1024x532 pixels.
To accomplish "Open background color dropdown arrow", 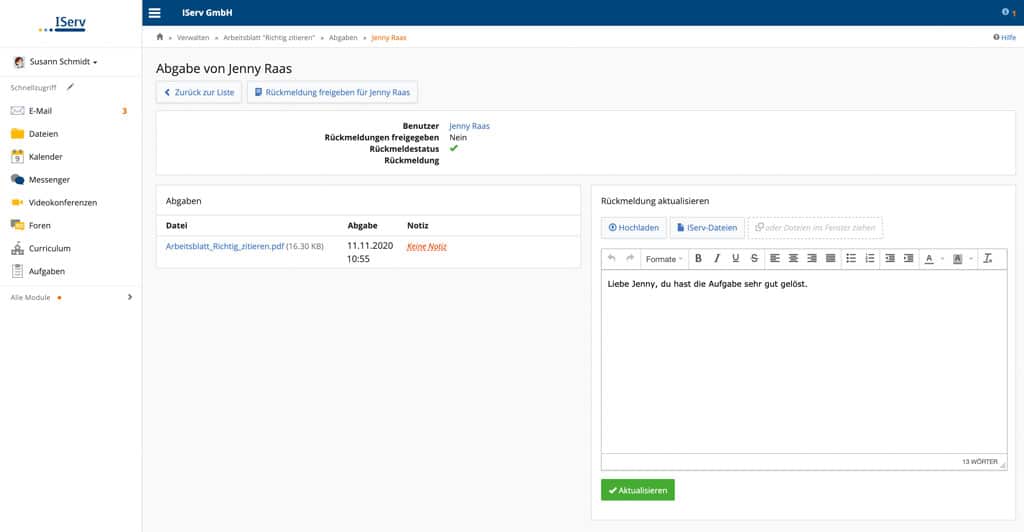I will point(971,259).
